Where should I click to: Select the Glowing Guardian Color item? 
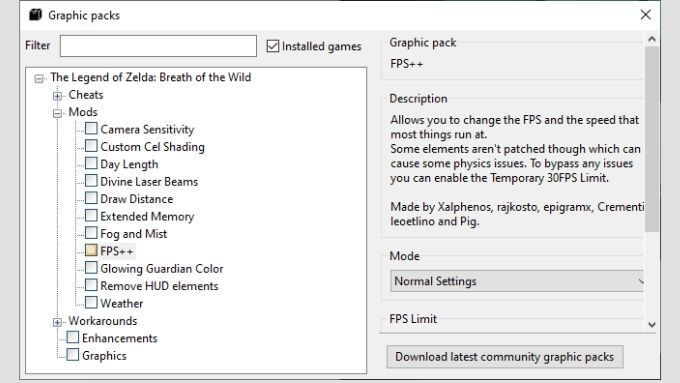pos(162,268)
